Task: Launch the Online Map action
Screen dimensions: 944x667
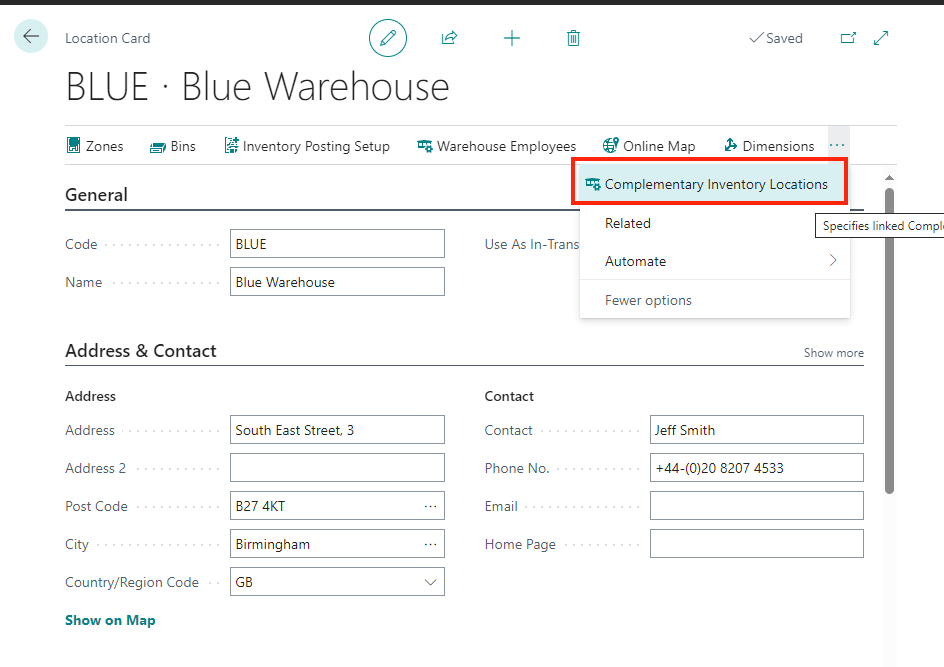Action: click(x=649, y=146)
